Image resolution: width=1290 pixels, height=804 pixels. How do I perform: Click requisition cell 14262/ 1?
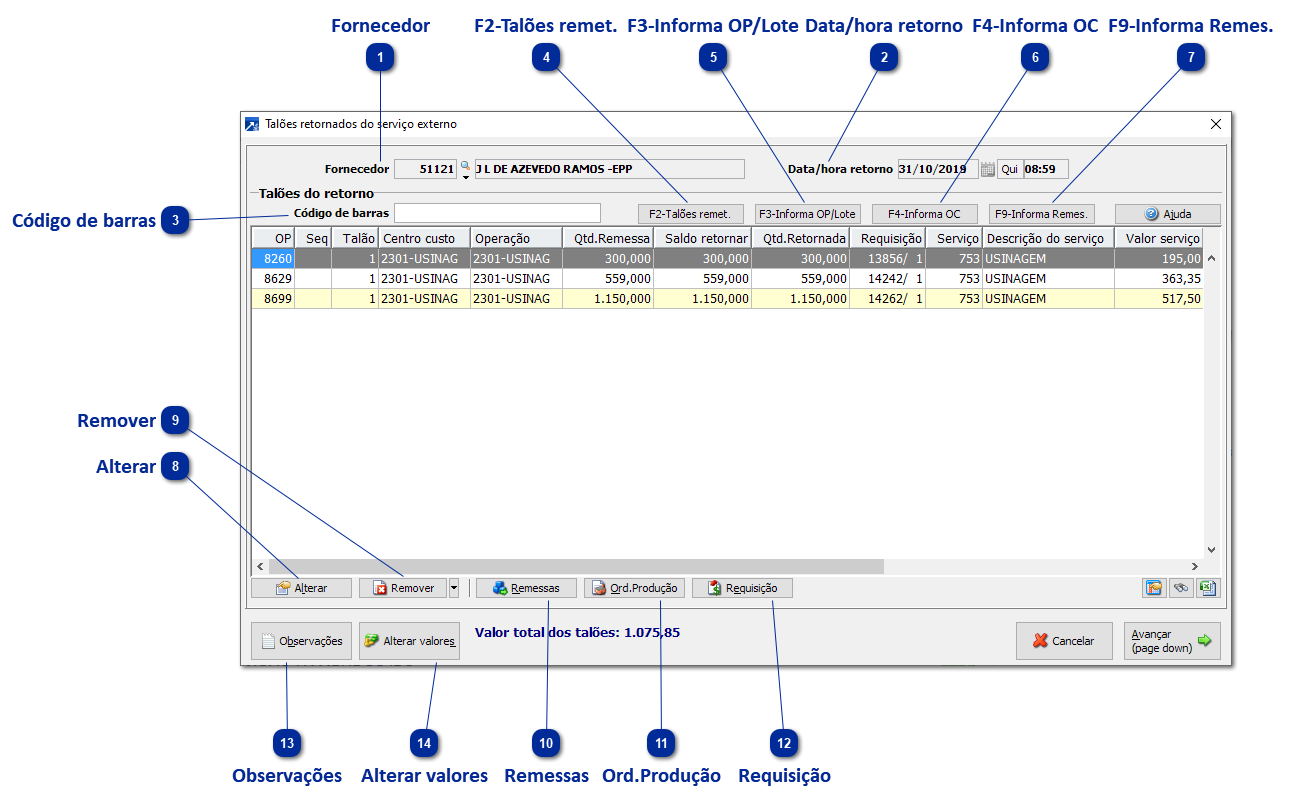[887, 298]
